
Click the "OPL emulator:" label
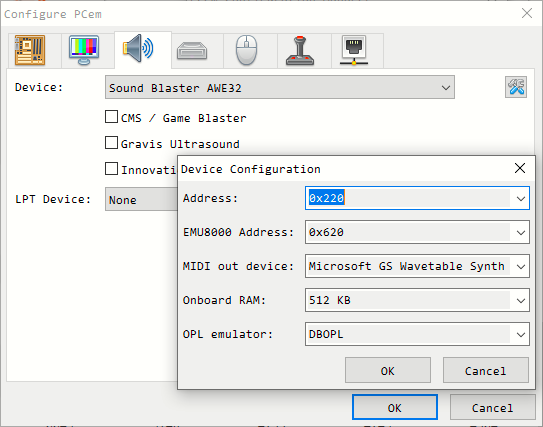click(x=228, y=334)
